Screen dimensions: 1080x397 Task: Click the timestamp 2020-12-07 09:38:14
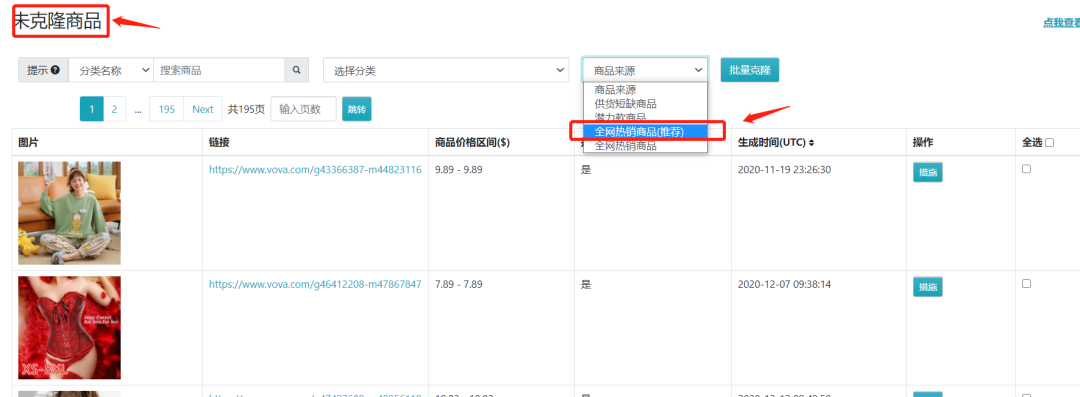coord(785,284)
